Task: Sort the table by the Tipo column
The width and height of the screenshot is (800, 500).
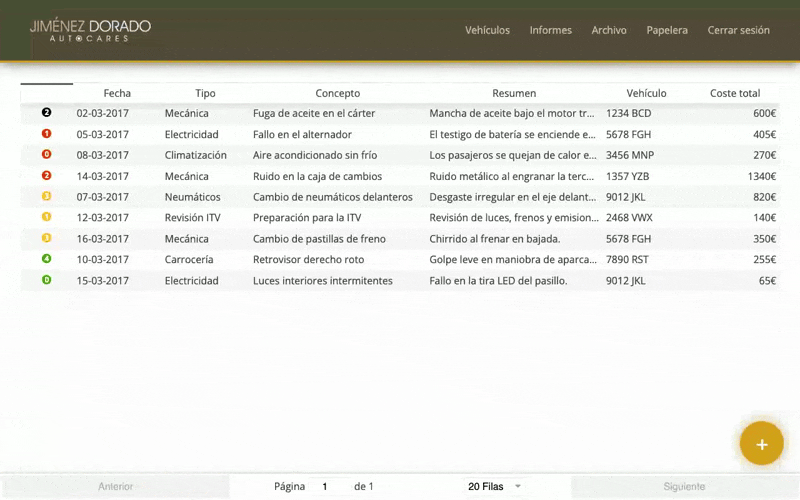Action: pyautogui.click(x=205, y=93)
